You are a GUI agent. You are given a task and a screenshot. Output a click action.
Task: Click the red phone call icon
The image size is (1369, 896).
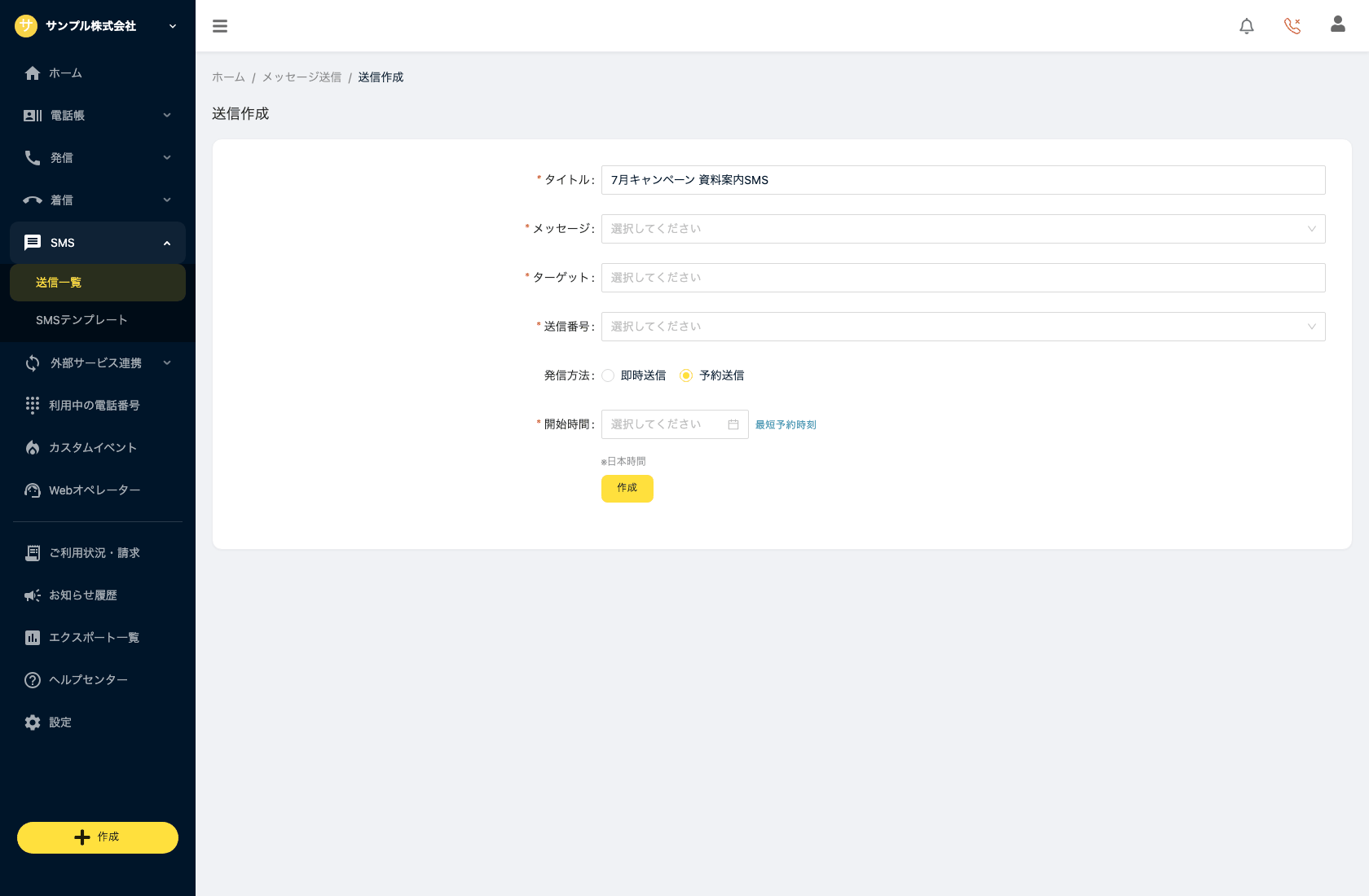click(x=1292, y=26)
